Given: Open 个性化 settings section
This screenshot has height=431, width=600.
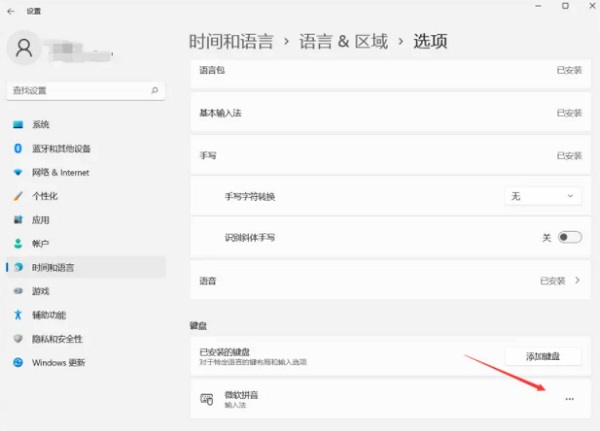Looking at the screenshot, I should point(86,196).
